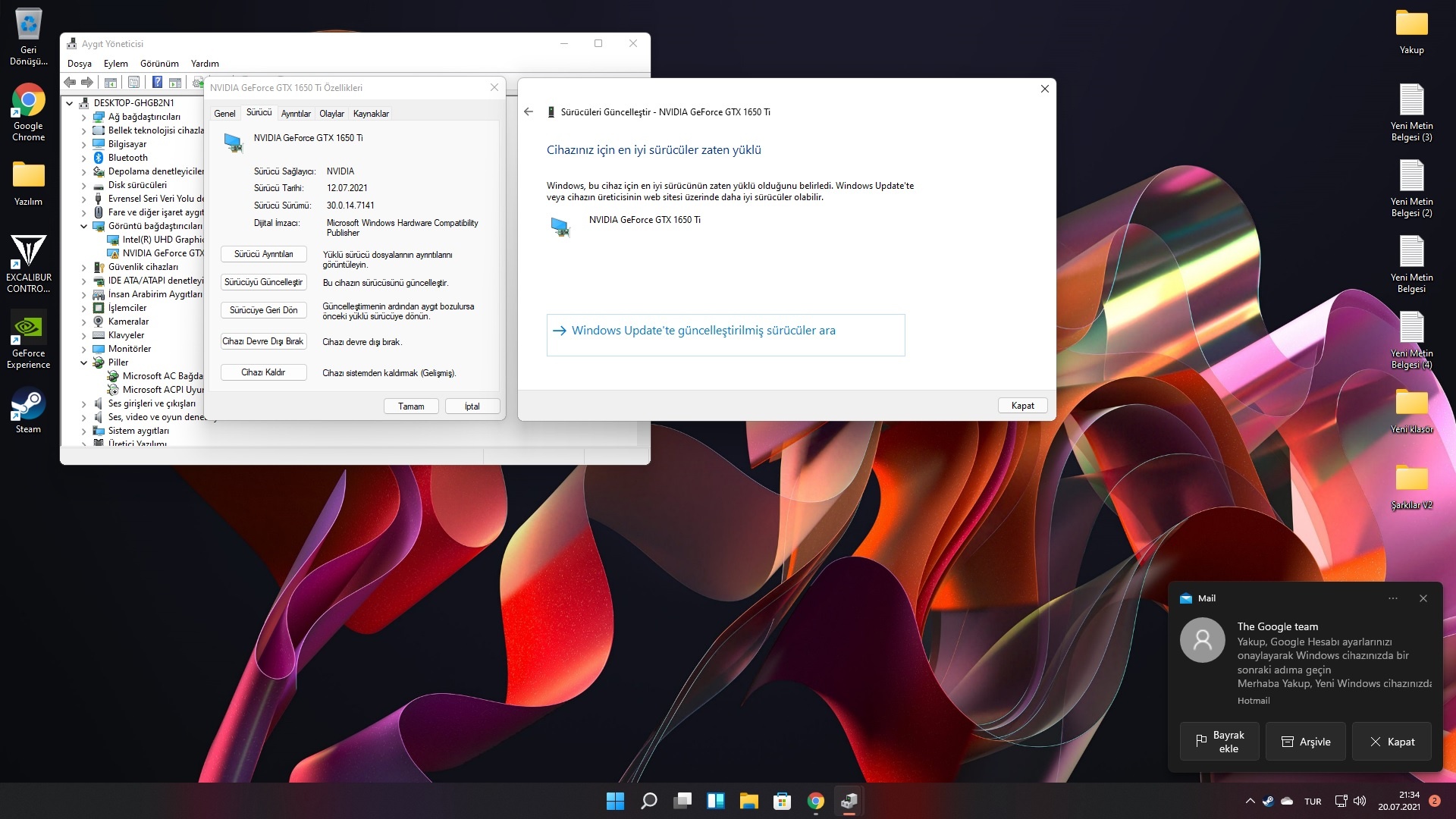Click the Sürücüye Geri Dön button
The height and width of the screenshot is (819, 1456).
point(263,310)
